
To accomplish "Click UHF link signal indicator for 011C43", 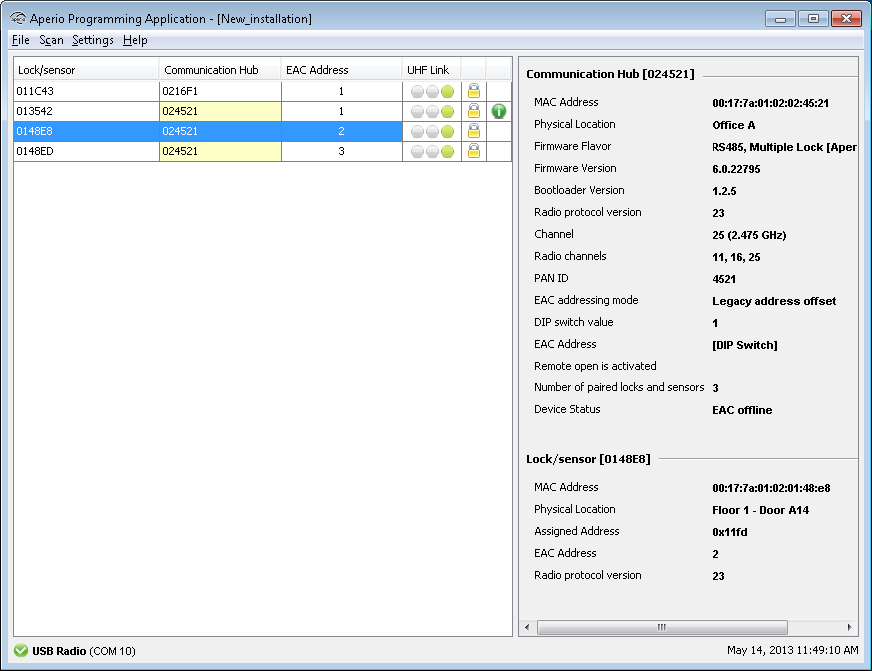I will point(432,92).
